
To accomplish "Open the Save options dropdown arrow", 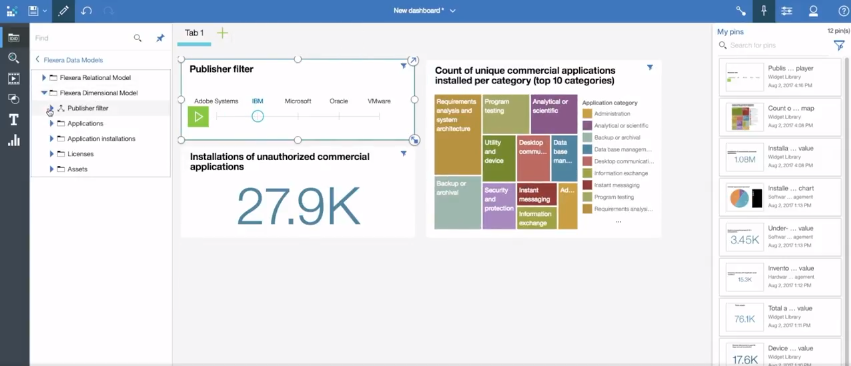I will coord(45,11).
